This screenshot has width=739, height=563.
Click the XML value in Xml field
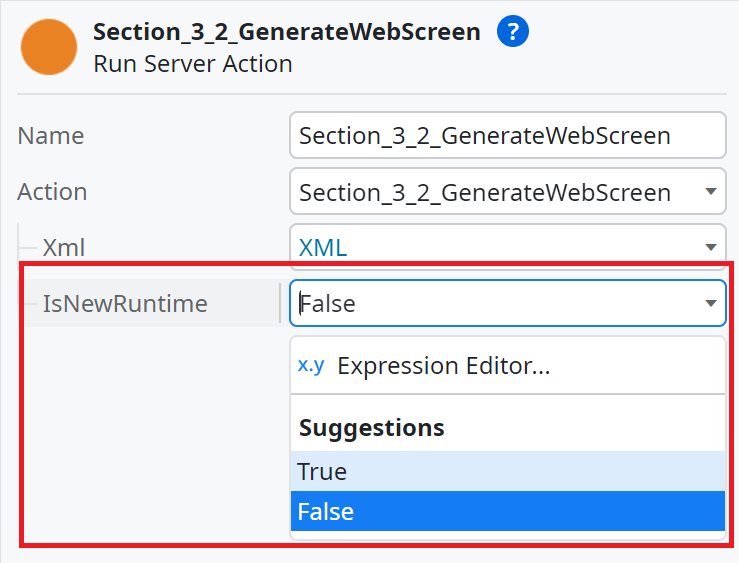323,248
